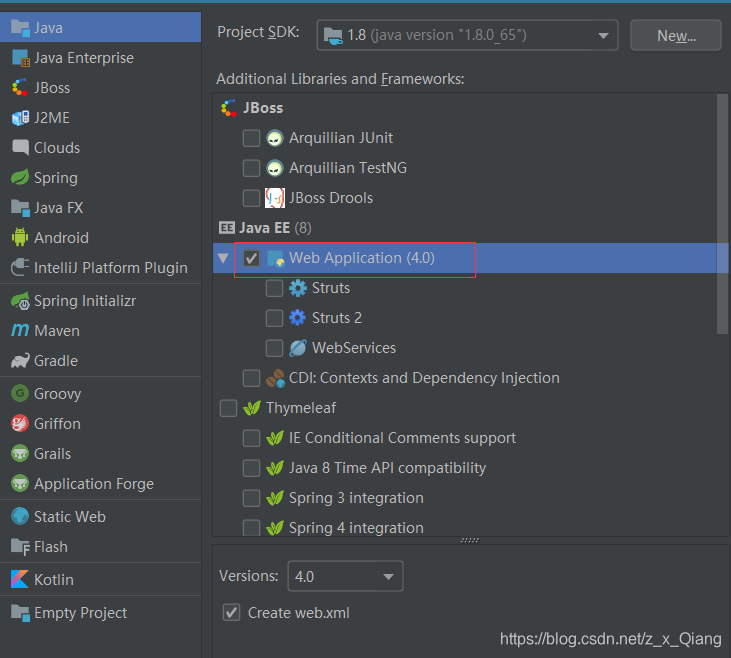731x658 pixels.
Task: Select the Java project type icon
Action: point(20,28)
